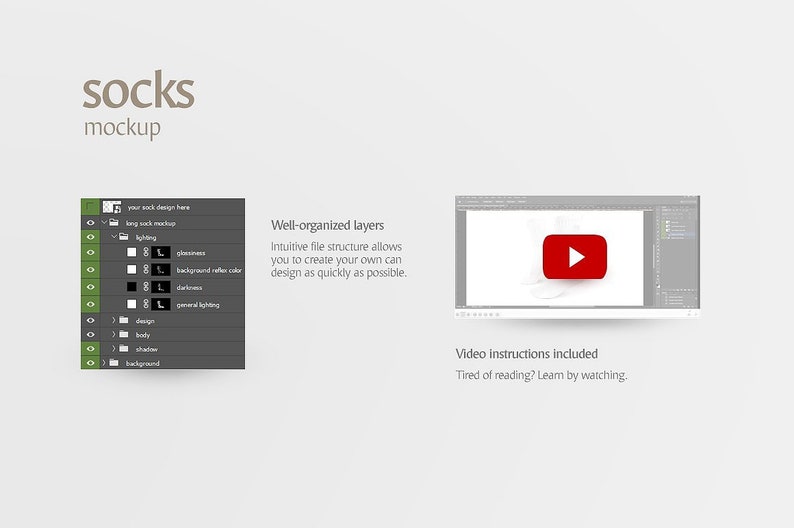The image size is (794, 528).
Task: Expand the design group
Action: tap(113, 320)
